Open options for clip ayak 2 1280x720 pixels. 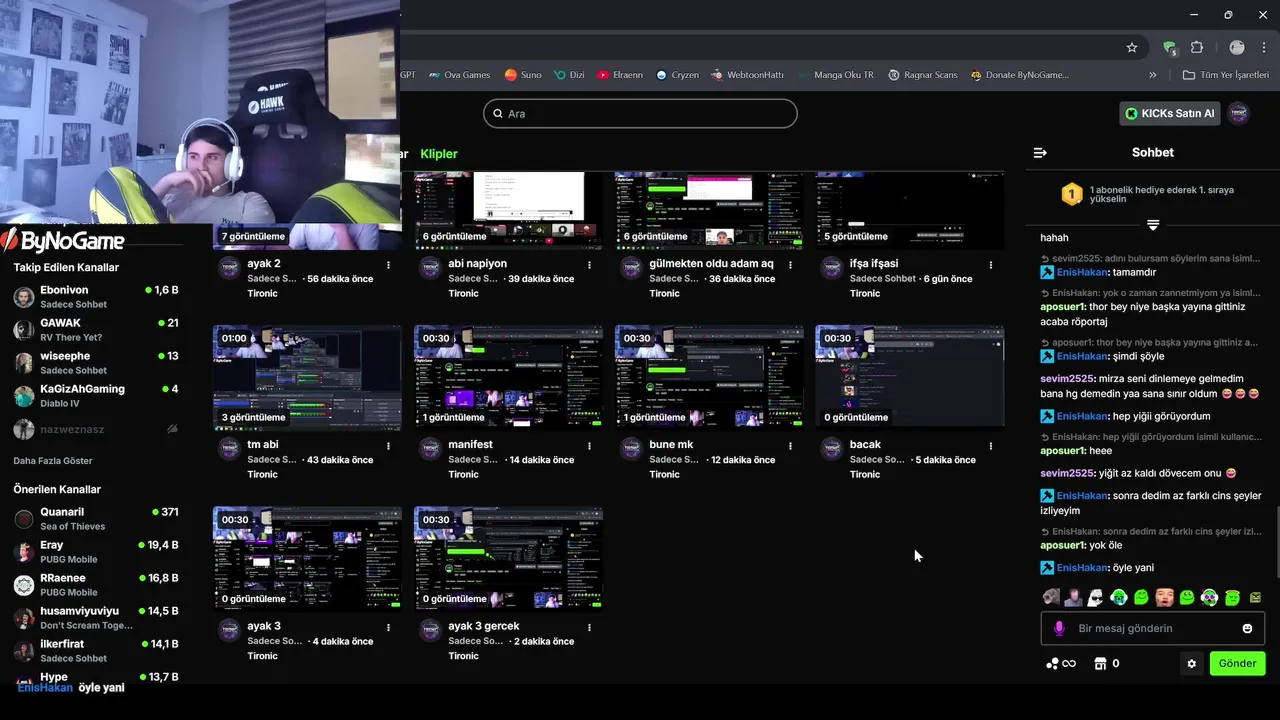click(x=388, y=265)
